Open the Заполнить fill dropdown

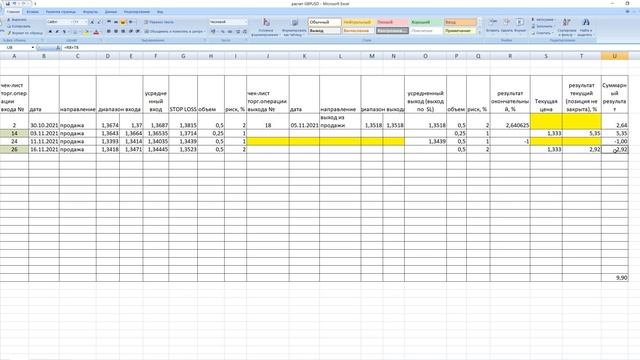[x=544, y=26]
